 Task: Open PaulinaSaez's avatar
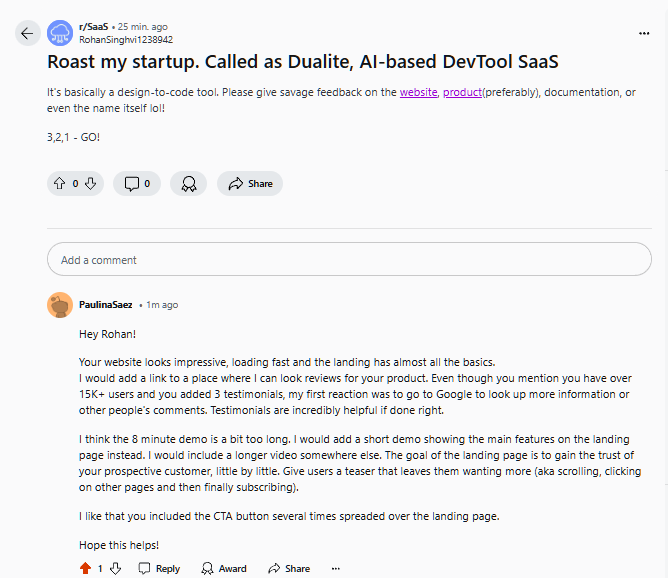coord(60,305)
